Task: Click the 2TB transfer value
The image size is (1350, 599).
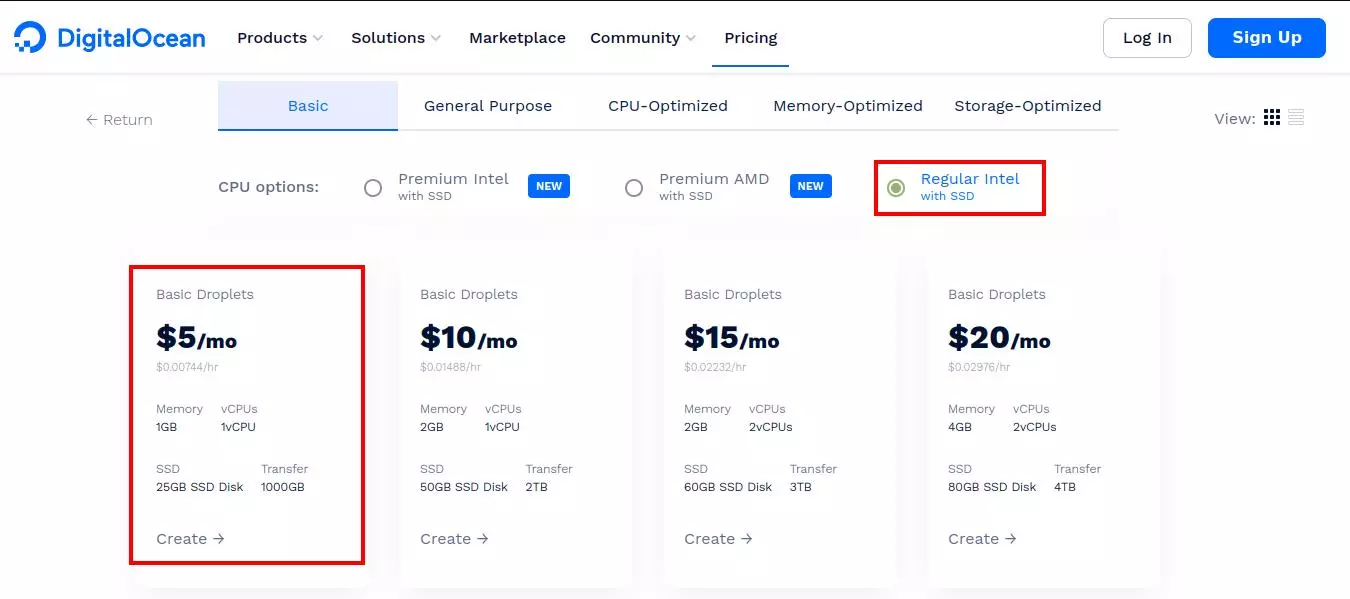Action: coord(536,487)
